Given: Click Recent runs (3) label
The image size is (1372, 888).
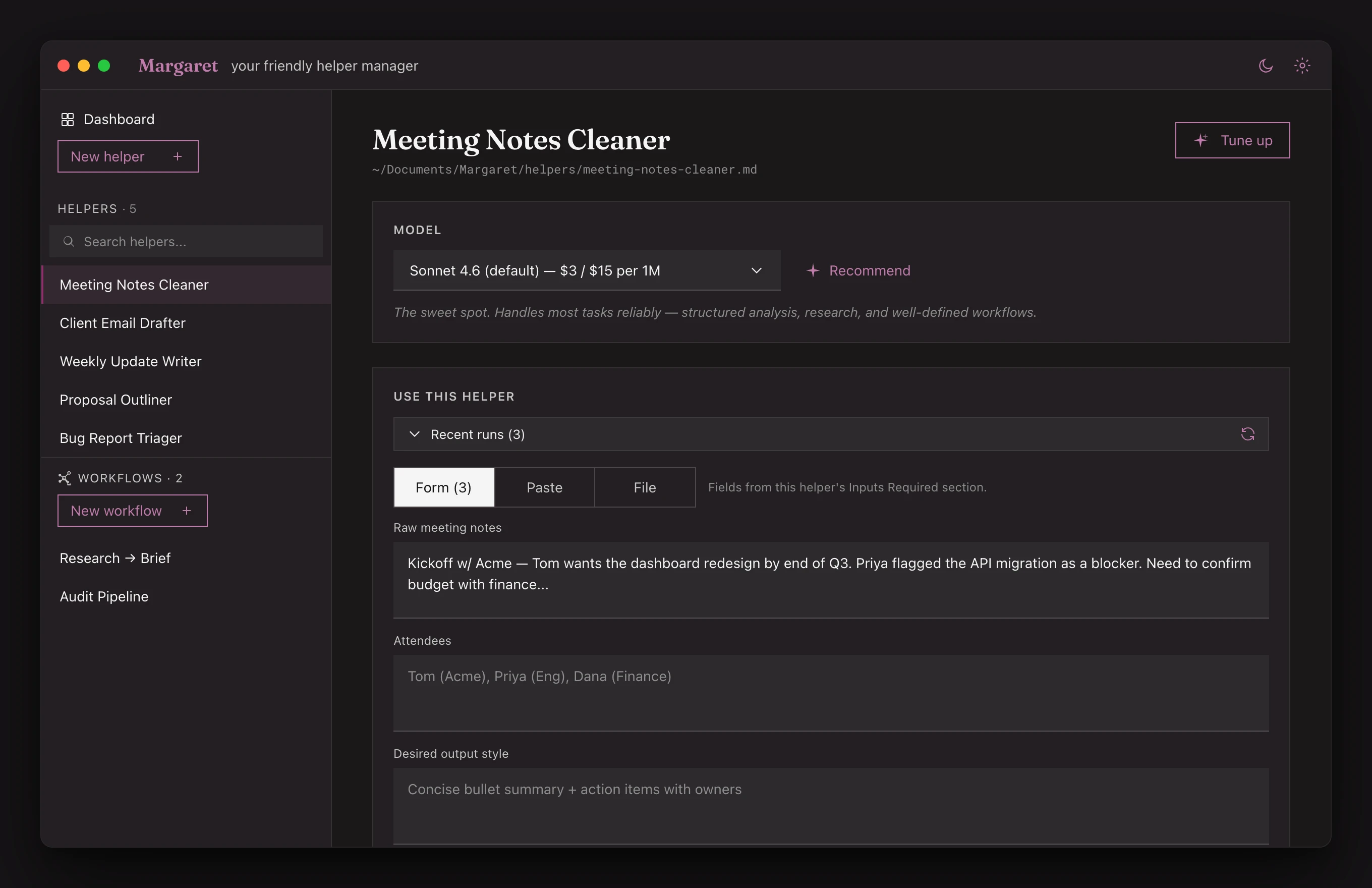Looking at the screenshot, I should click(x=477, y=434).
